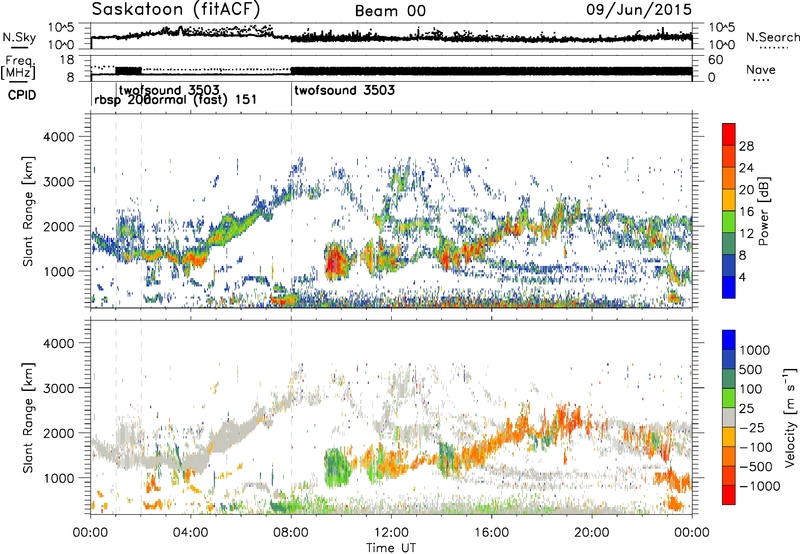Click the black frequency band after 08:00
This screenshot has height=554, width=800.
[491, 71]
